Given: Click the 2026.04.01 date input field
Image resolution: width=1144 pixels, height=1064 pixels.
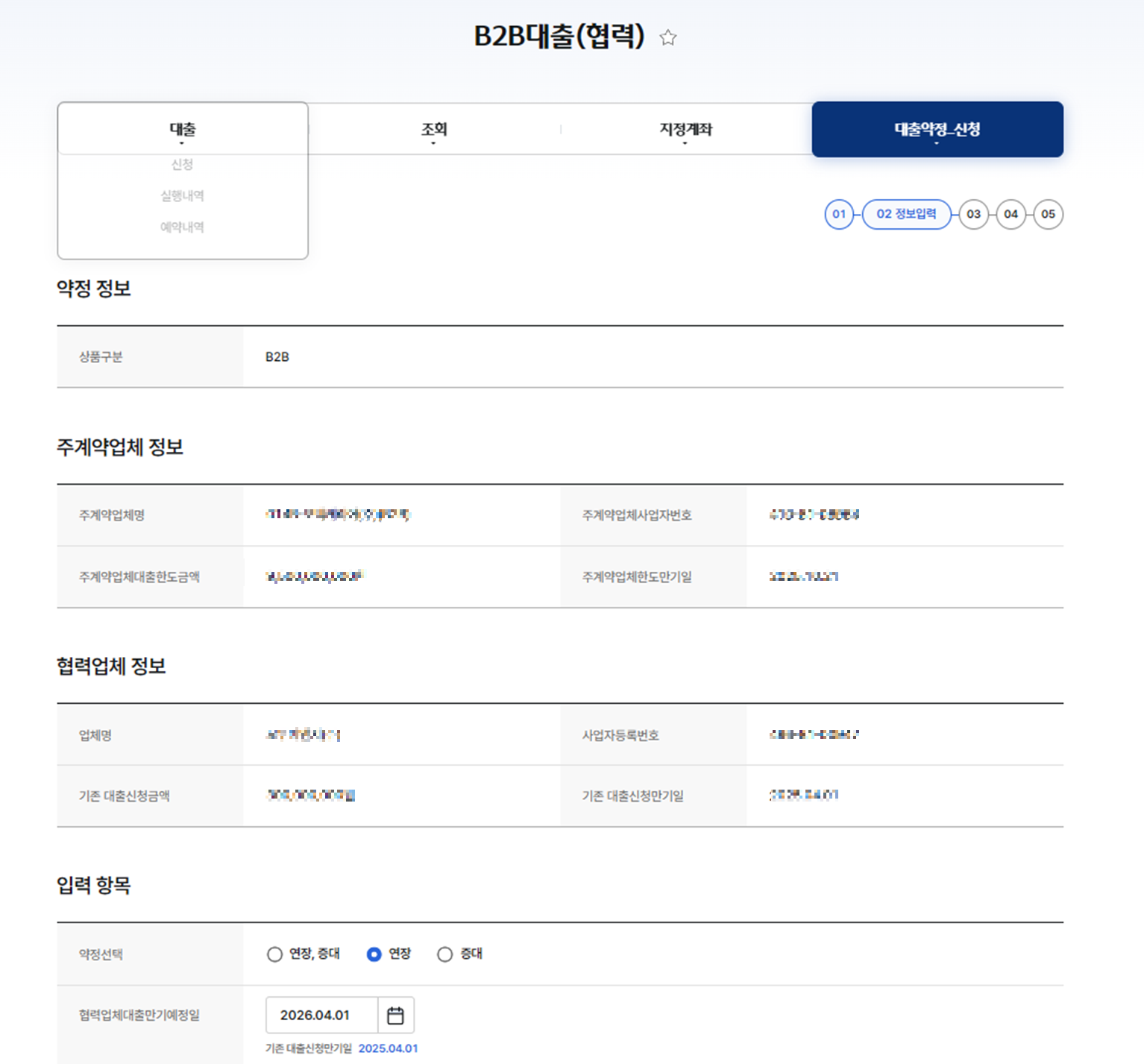Looking at the screenshot, I should (322, 1015).
